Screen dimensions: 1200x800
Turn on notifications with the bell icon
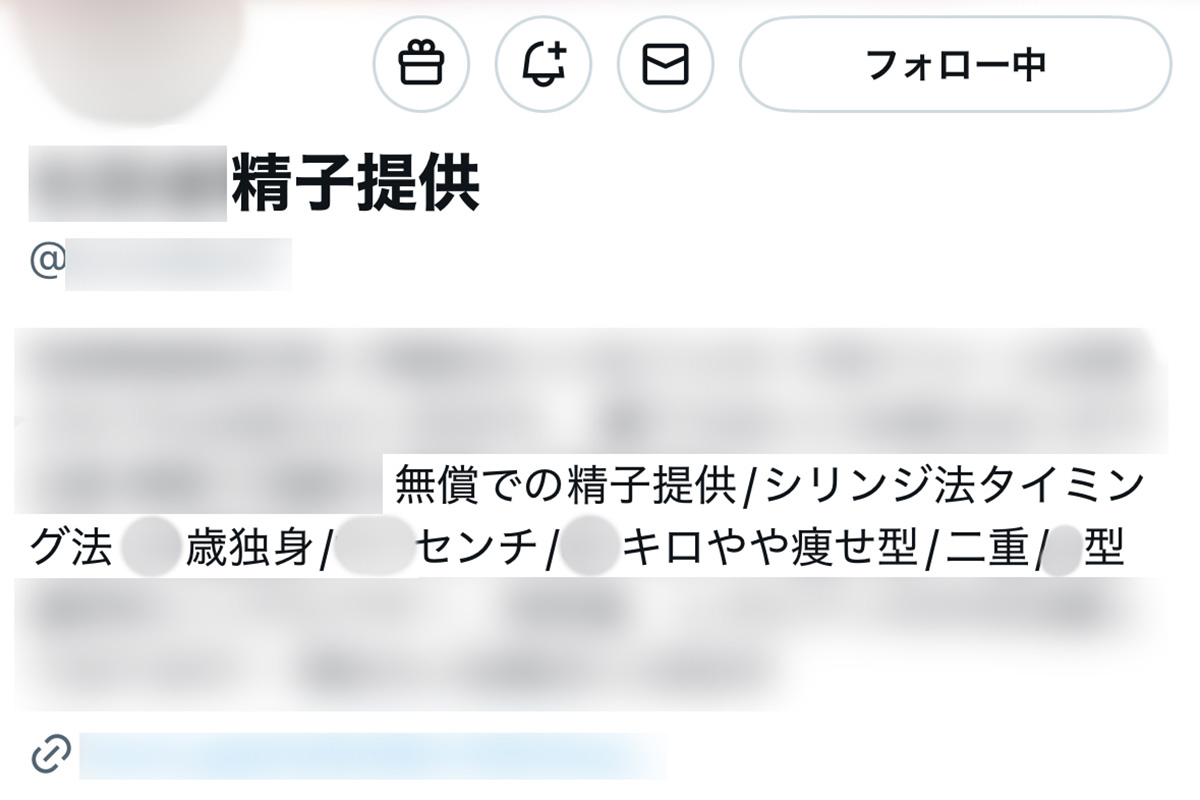pyautogui.click(x=543, y=64)
